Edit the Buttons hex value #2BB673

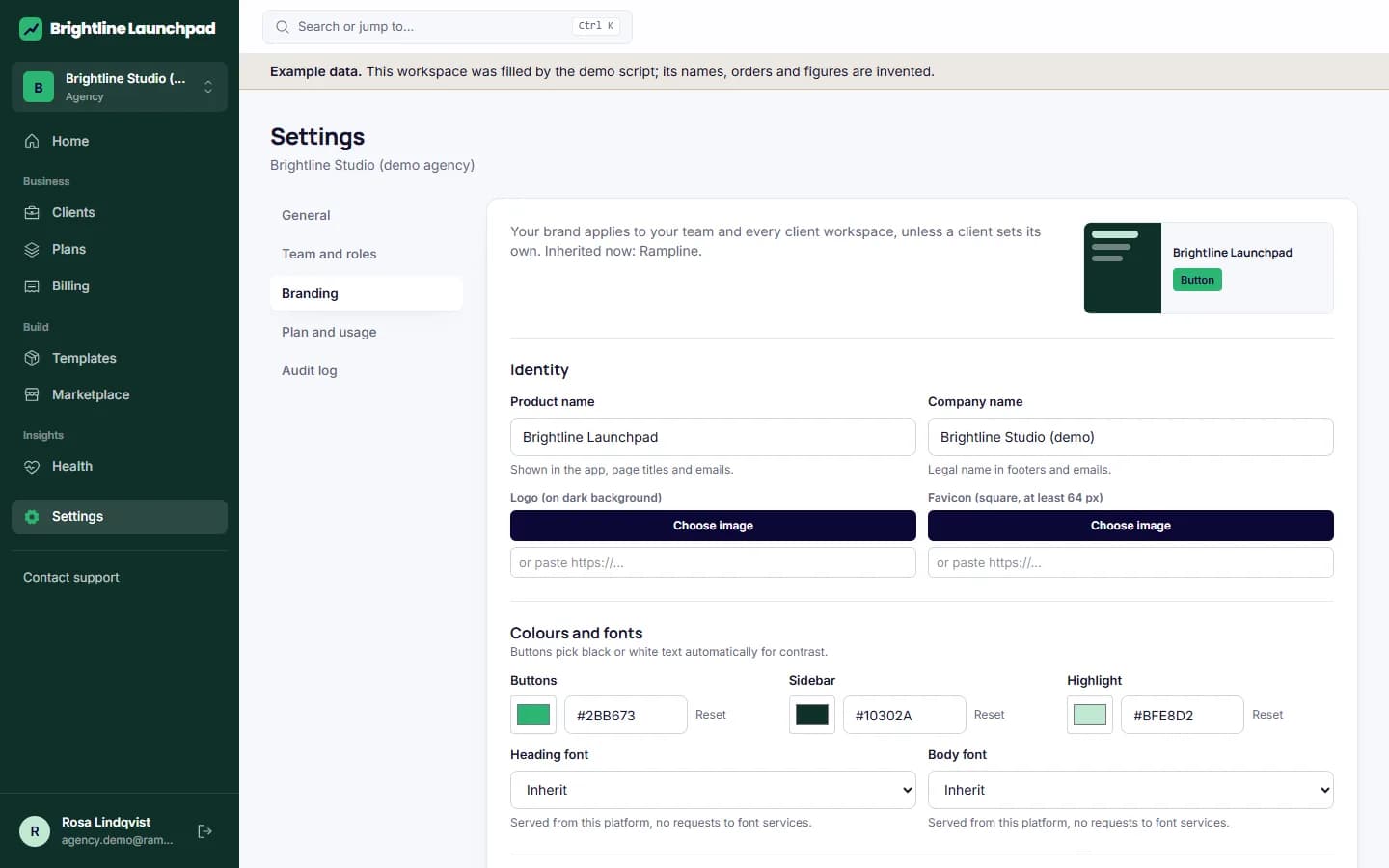(x=626, y=715)
